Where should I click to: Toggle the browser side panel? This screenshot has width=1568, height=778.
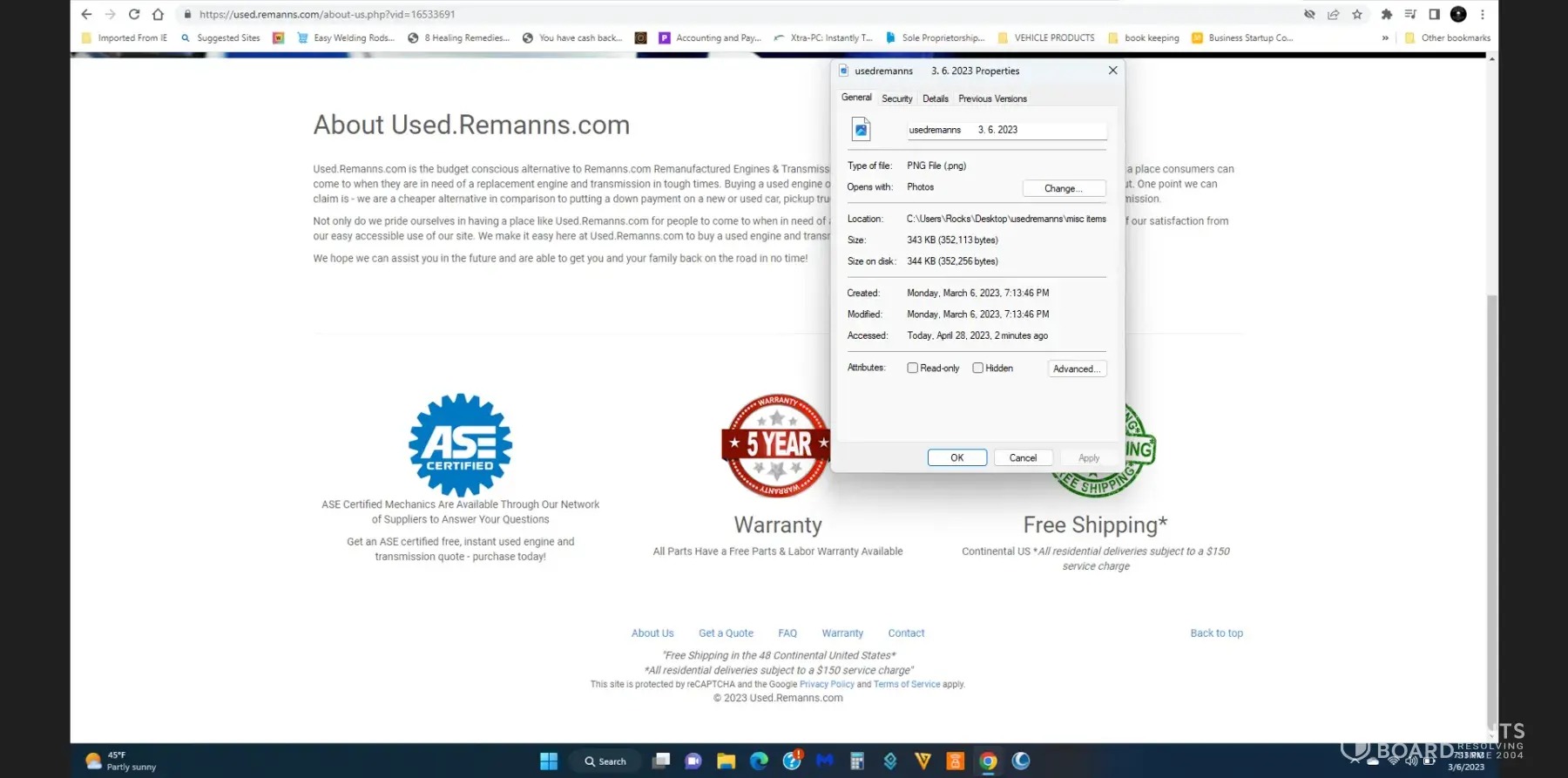click(x=1434, y=14)
